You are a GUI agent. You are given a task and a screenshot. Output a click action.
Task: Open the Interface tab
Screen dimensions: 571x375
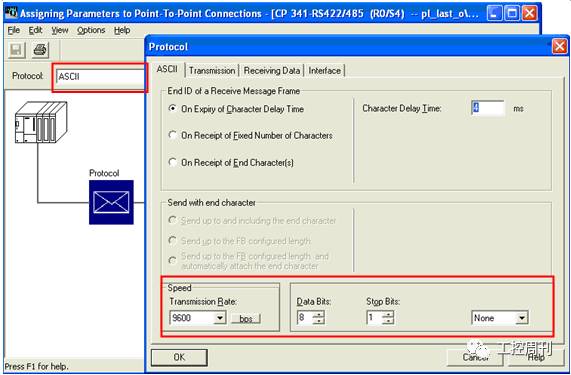324,71
